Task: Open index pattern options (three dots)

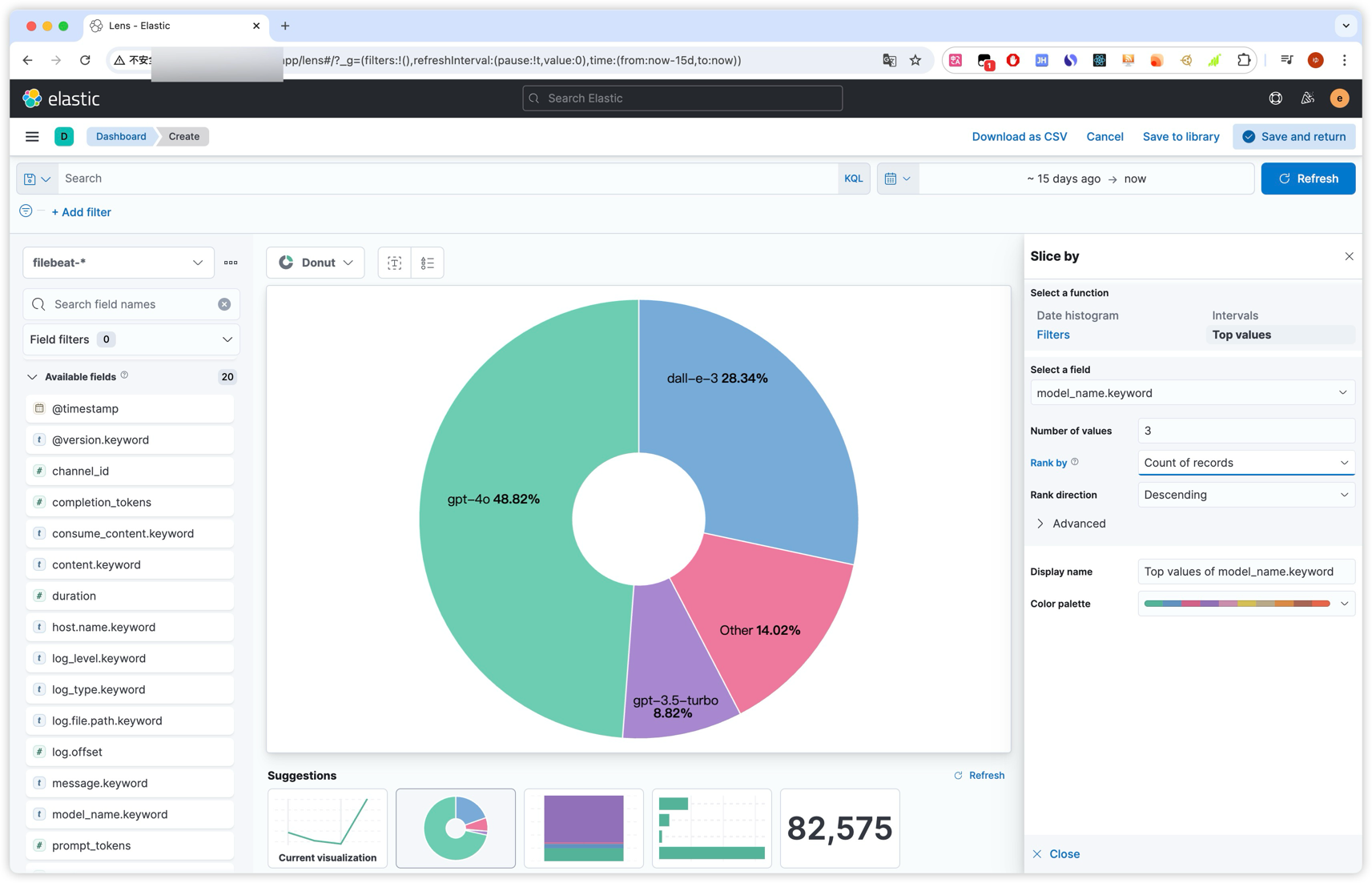Action: (x=231, y=263)
